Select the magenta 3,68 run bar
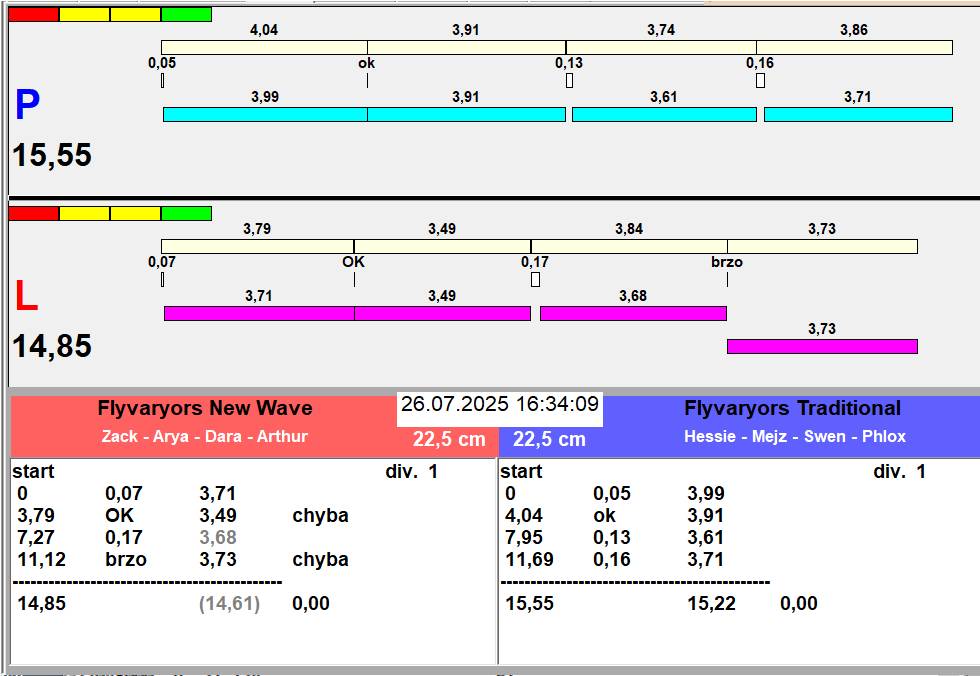Screen dimensions: 980x676 pos(632,314)
